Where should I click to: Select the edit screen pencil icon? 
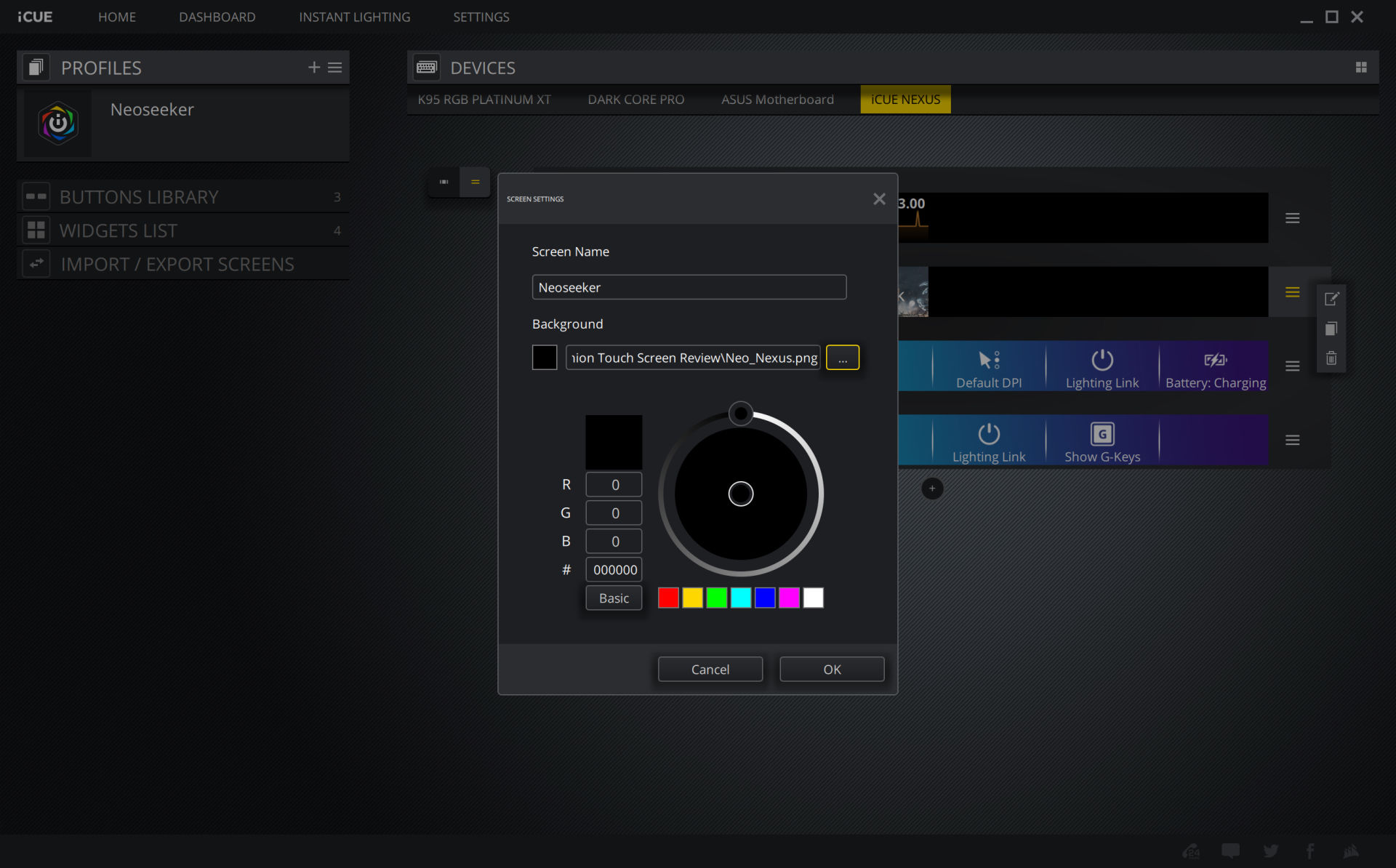1331,298
